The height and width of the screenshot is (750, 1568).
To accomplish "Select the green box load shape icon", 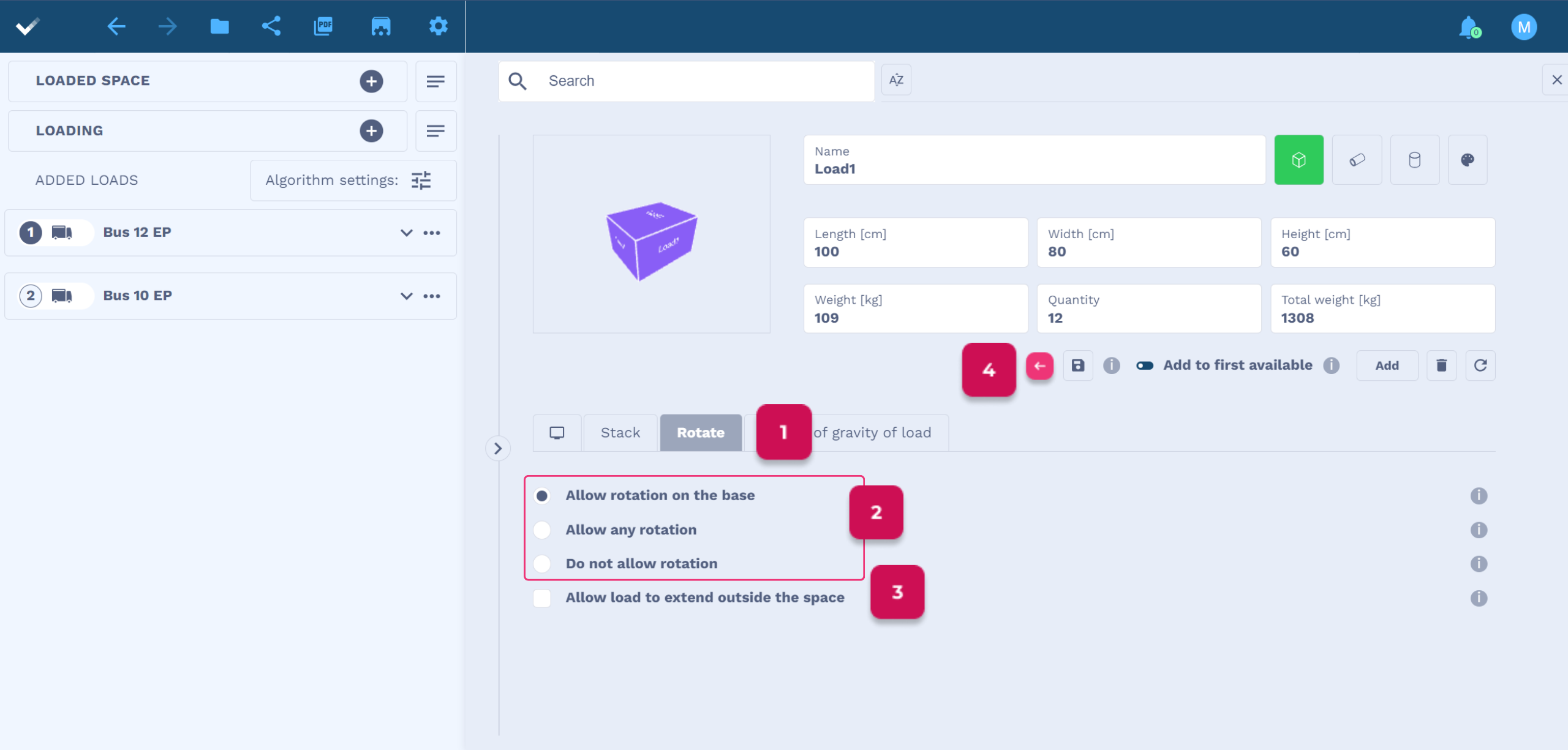I will click(1298, 160).
